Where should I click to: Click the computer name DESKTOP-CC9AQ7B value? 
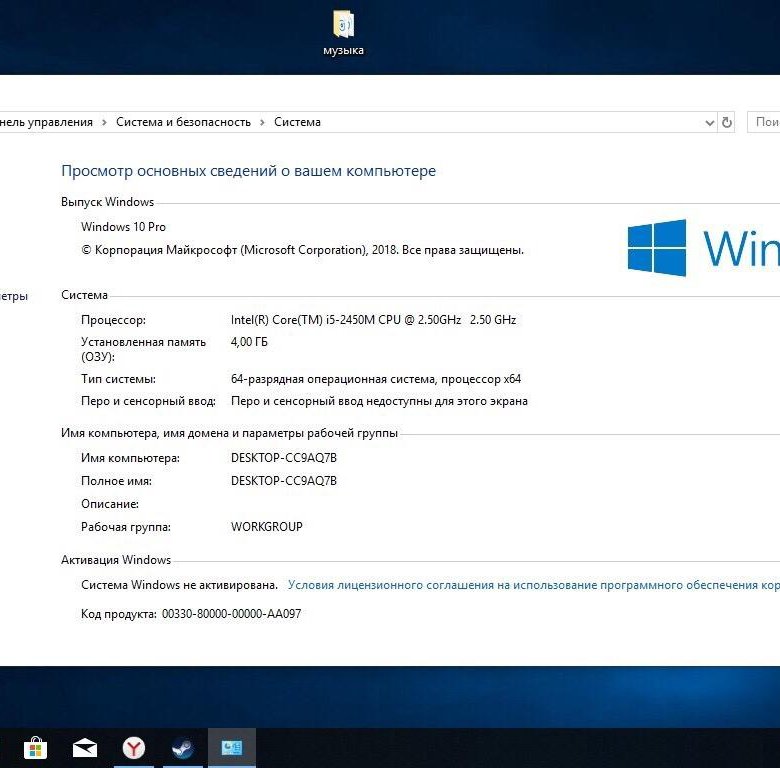pyautogui.click(x=284, y=458)
